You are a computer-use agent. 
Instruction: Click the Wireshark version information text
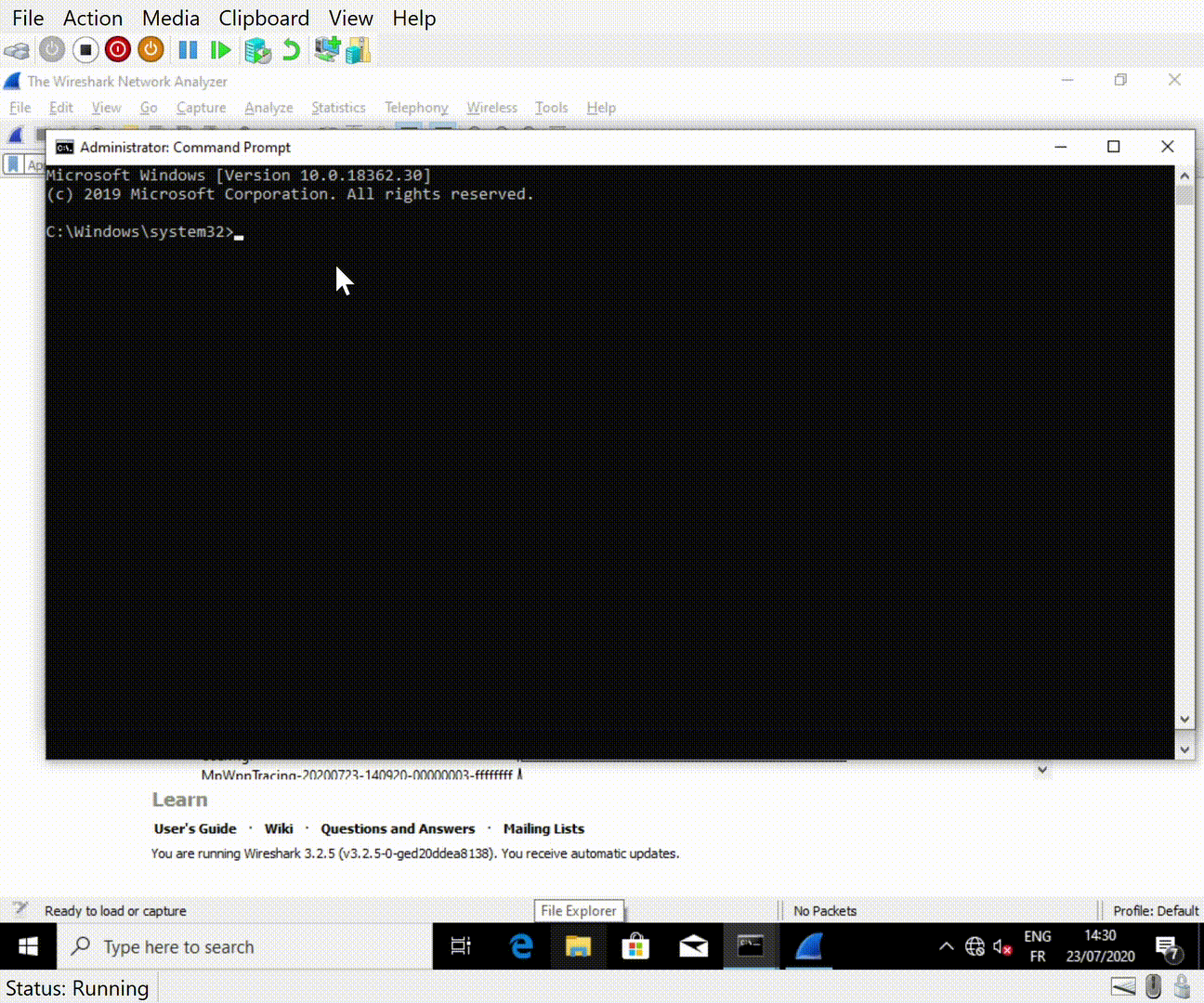[415, 853]
